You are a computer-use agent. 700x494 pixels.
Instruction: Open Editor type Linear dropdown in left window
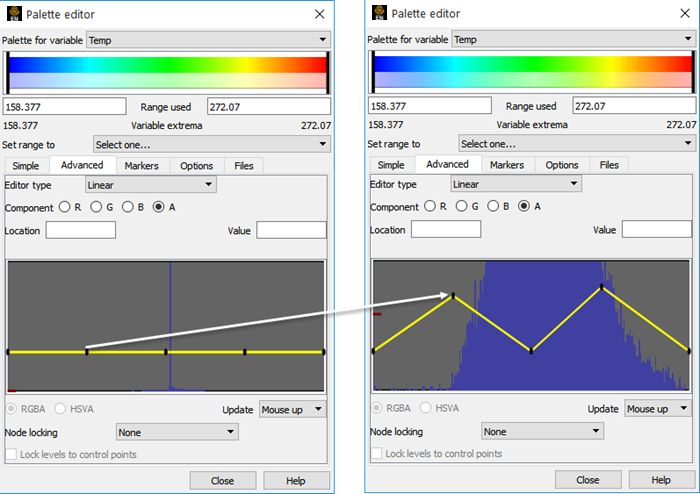coord(151,185)
